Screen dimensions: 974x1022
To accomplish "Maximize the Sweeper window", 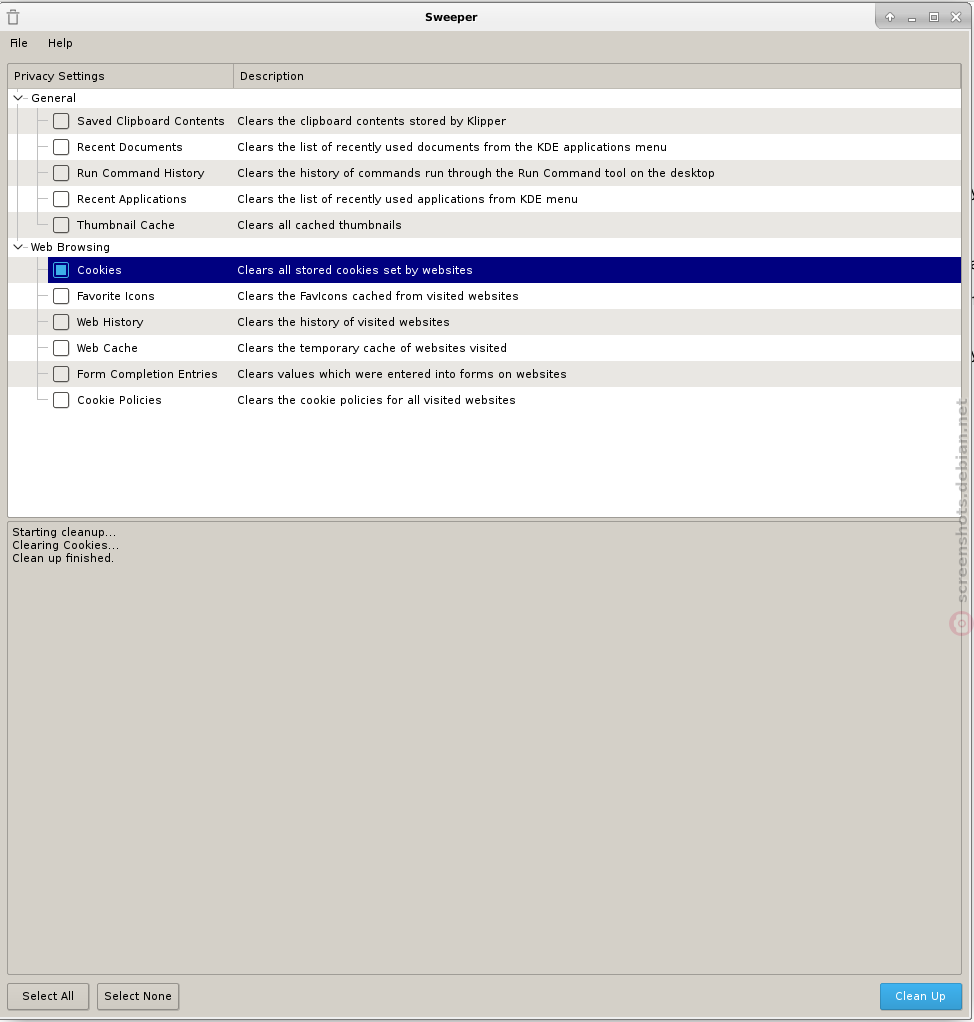I will click(x=934, y=17).
